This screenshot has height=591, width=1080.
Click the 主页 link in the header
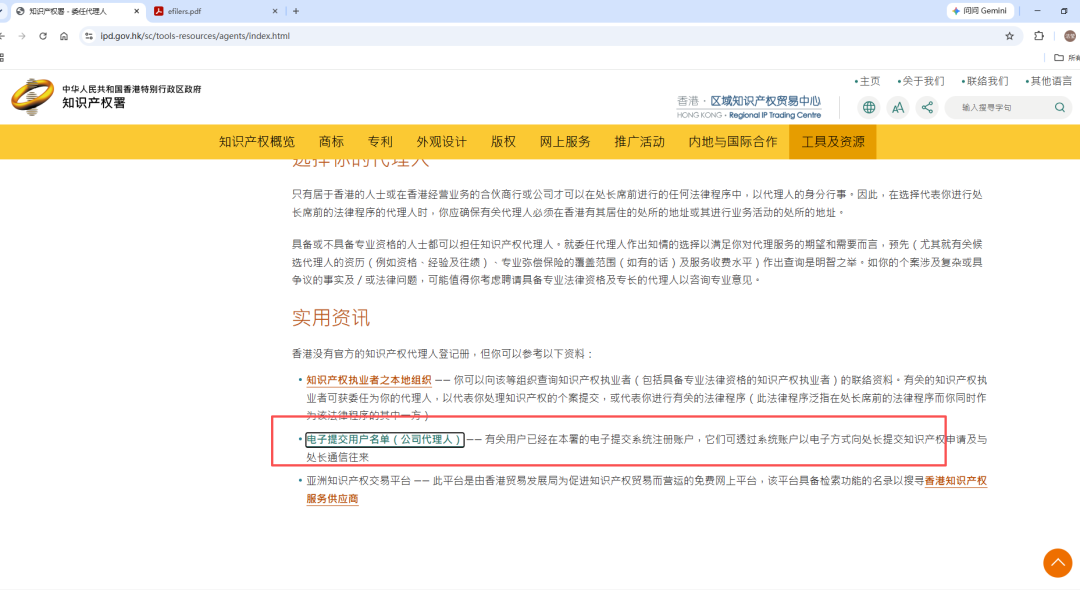click(868, 81)
